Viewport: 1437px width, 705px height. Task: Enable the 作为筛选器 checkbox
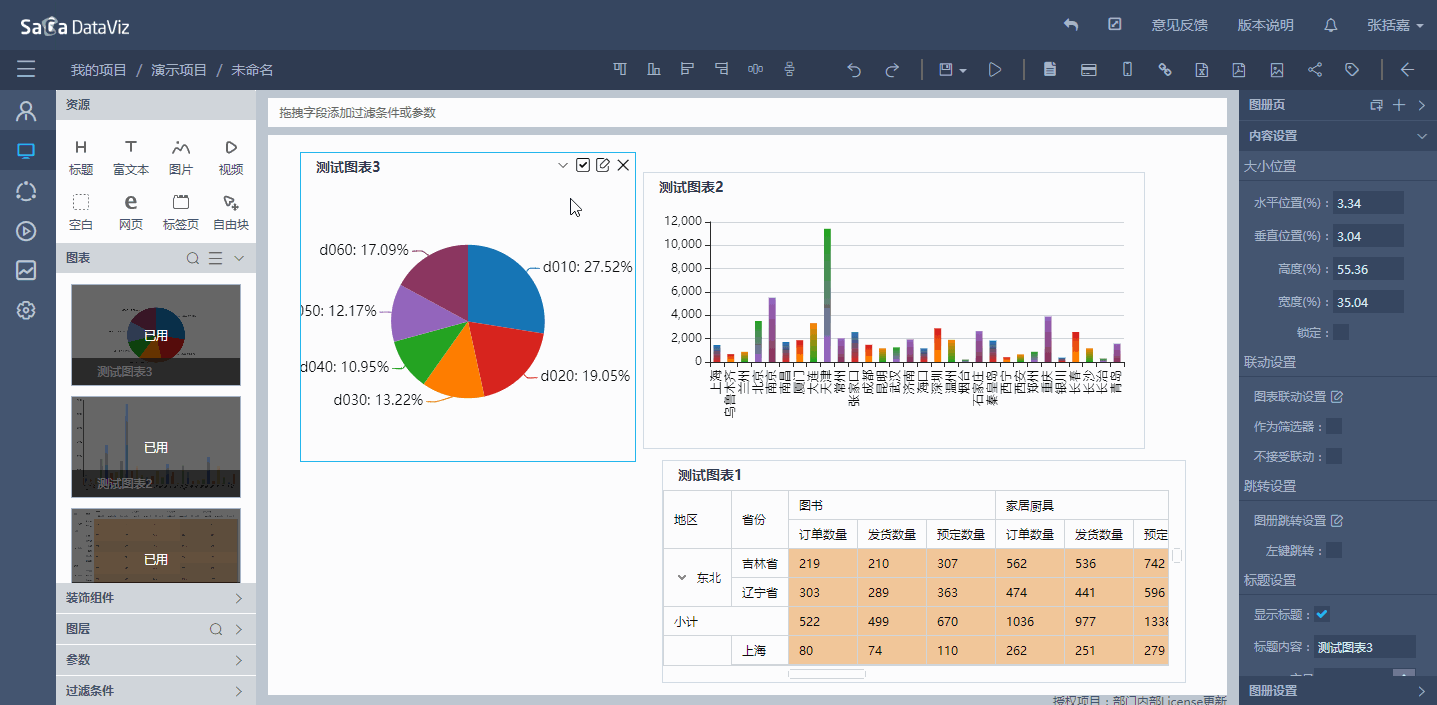point(1334,427)
